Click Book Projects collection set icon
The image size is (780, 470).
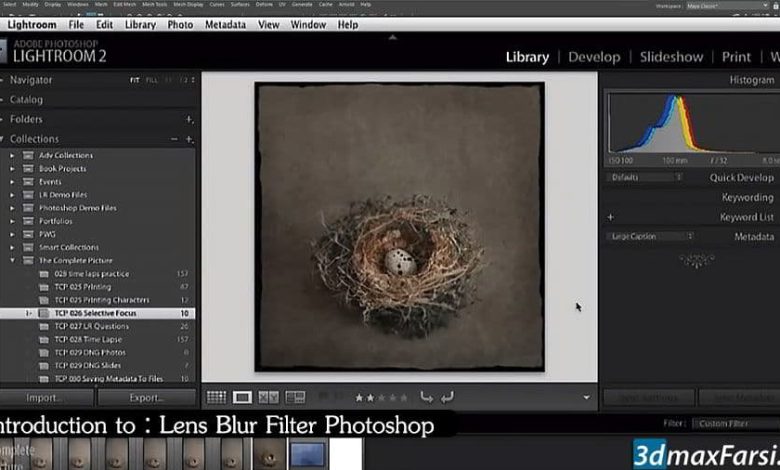pos(28,169)
